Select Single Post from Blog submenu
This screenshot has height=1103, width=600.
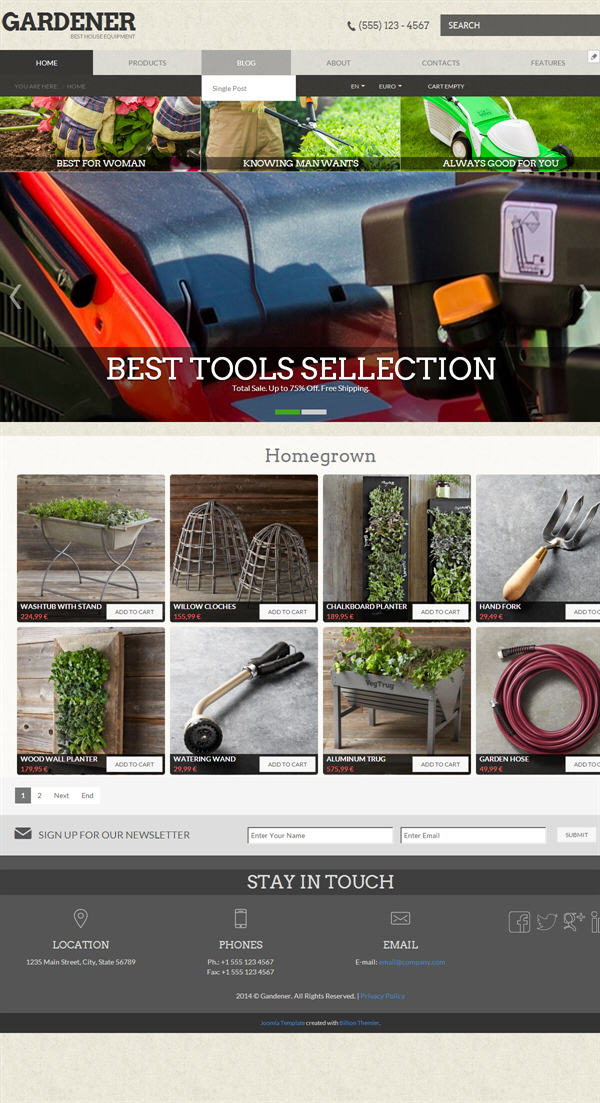tap(229, 89)
